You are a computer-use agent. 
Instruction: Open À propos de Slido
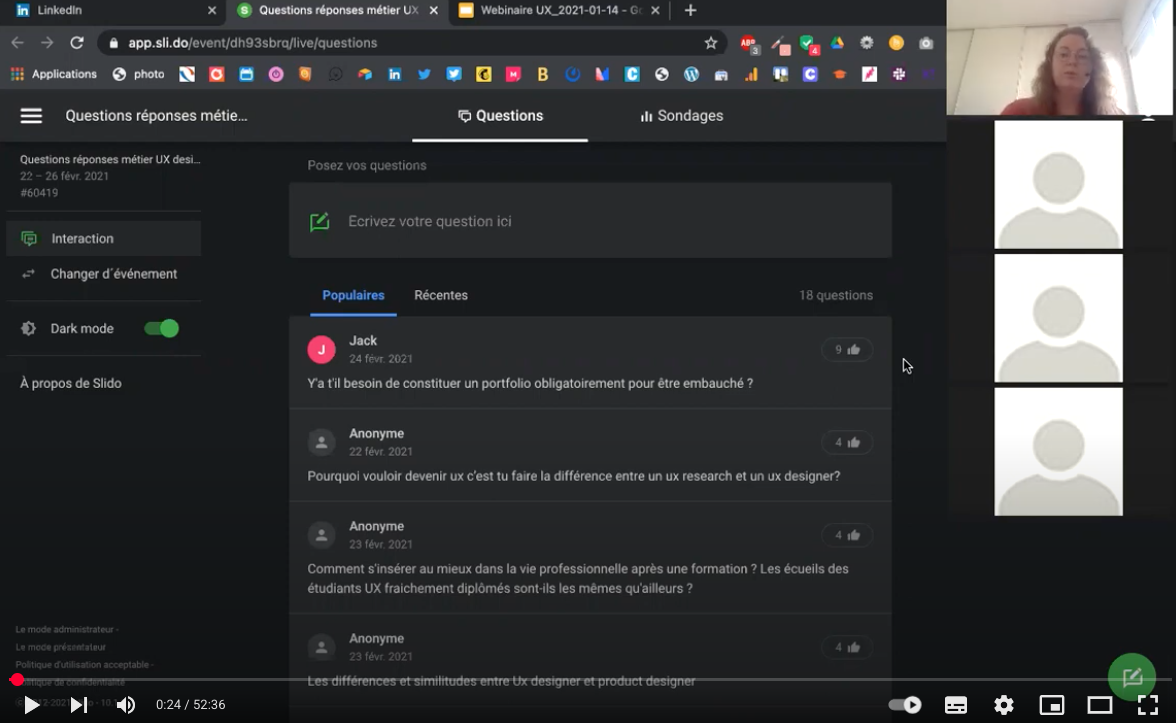pos(70,383)
